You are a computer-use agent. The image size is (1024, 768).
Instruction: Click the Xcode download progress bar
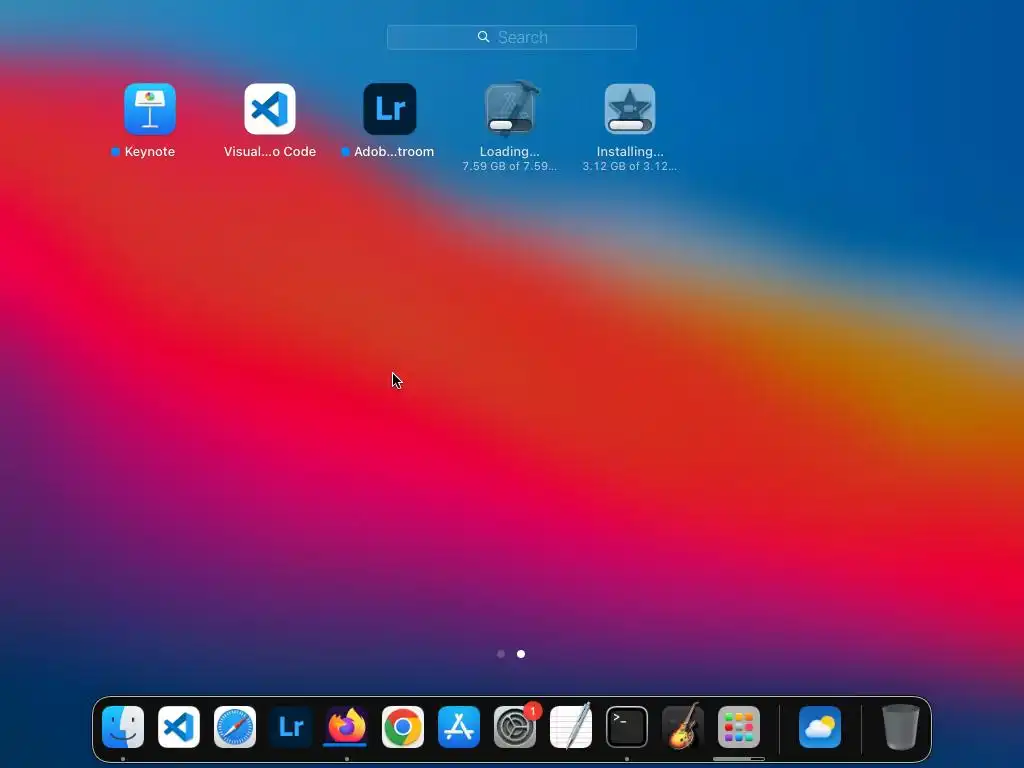pyautogui.click(x=510, y=125)
